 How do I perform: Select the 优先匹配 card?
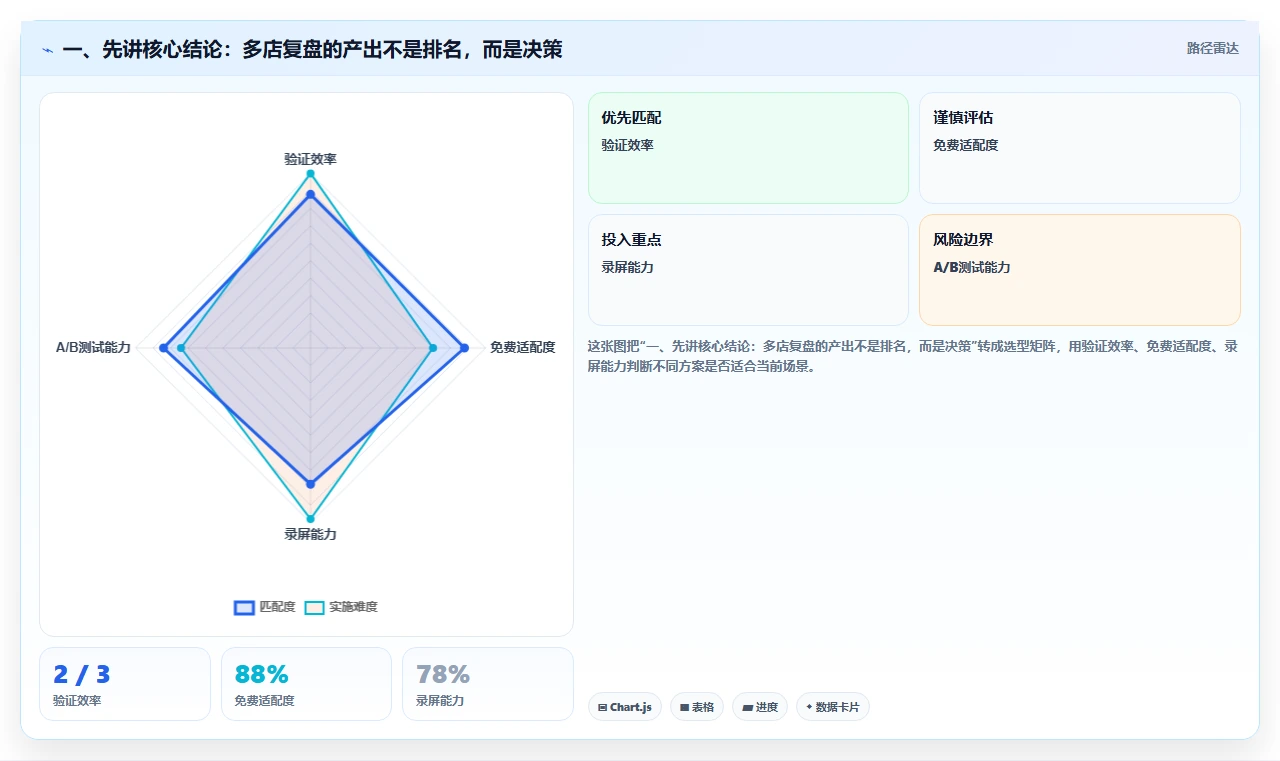pos(748,148)
